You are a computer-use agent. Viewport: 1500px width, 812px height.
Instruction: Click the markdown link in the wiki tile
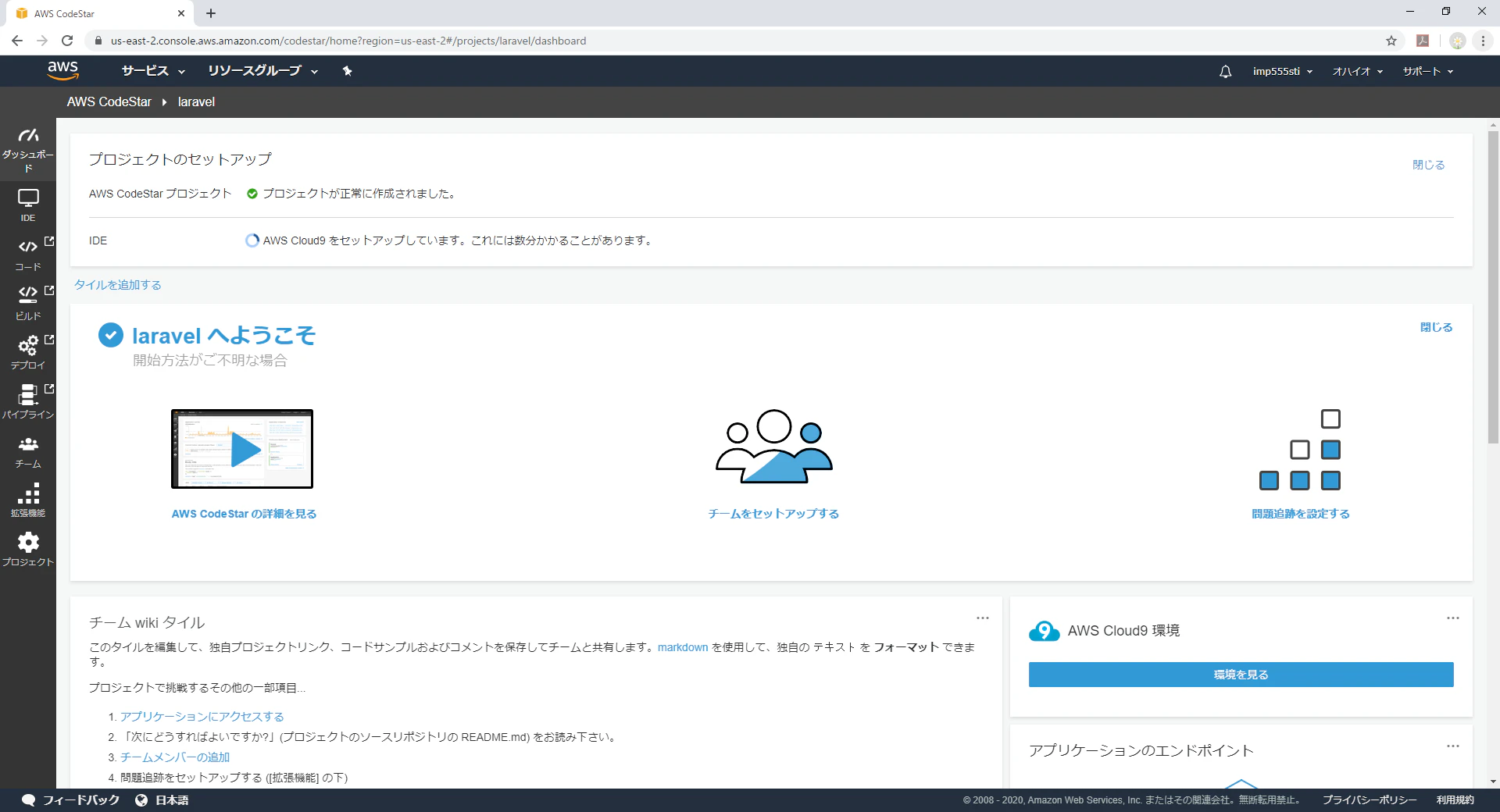pyautogui.click(x=683, y=647)
